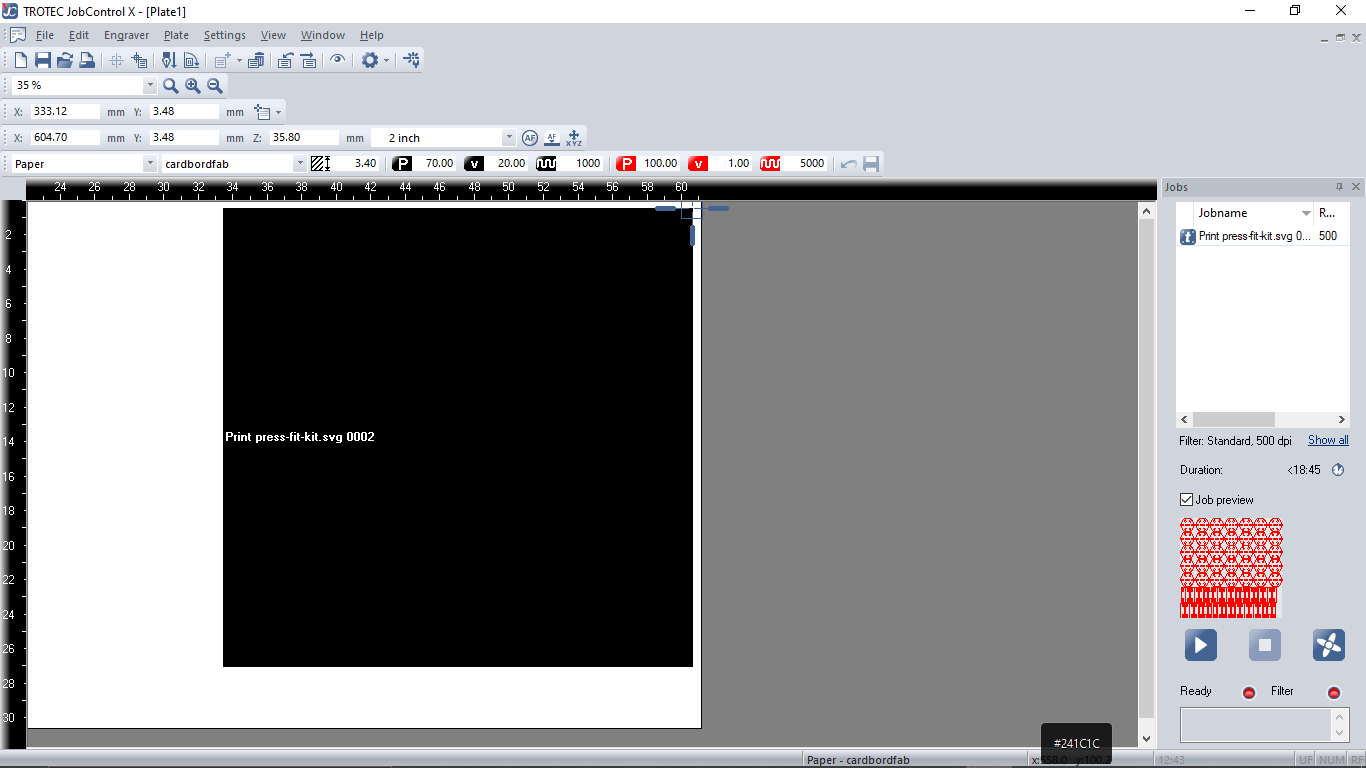Click the Jobname column header
The image size is (1366, 768).
tap(1255, 213)
